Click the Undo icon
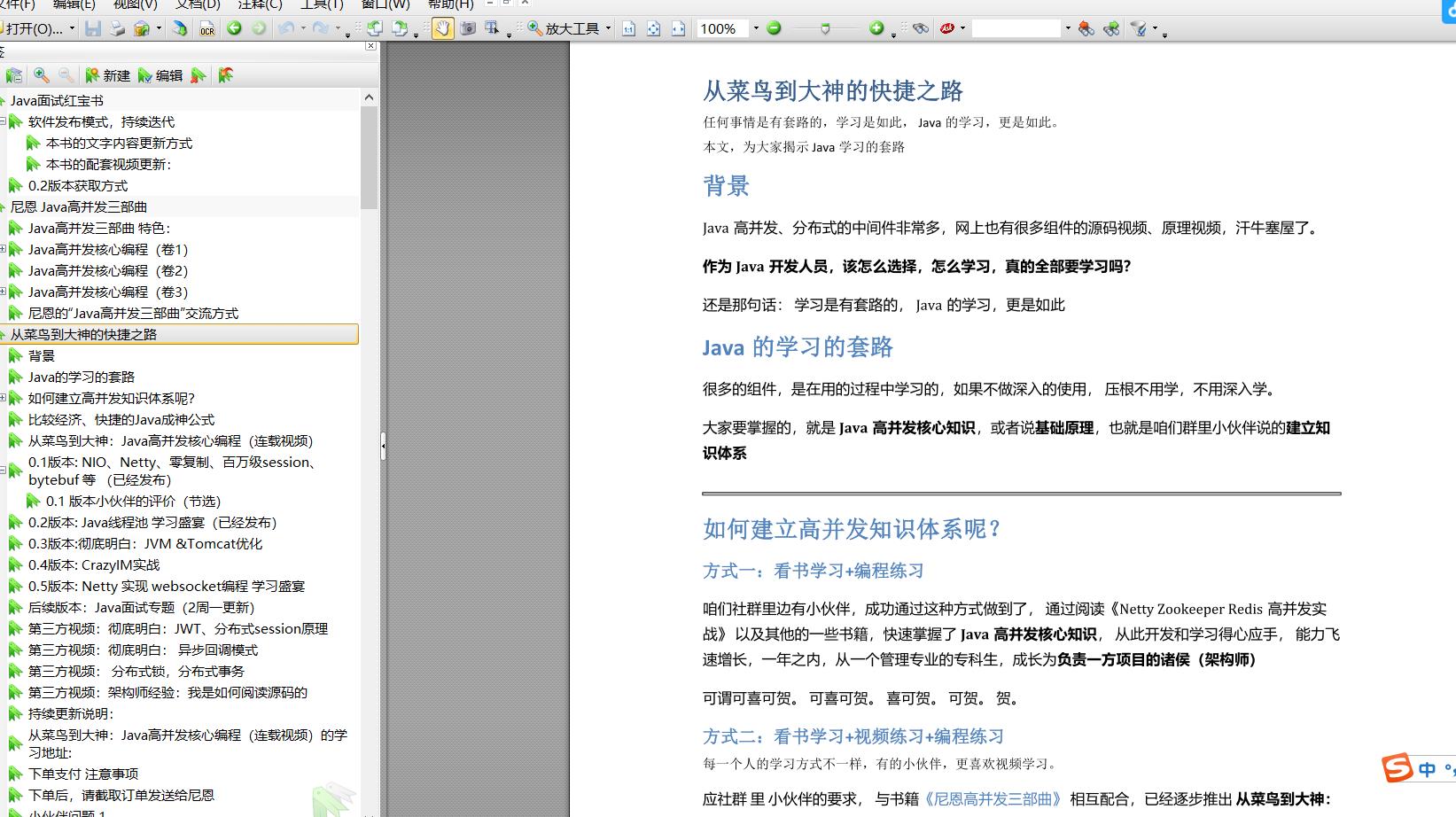The image size is (1456, 817). 285,28
